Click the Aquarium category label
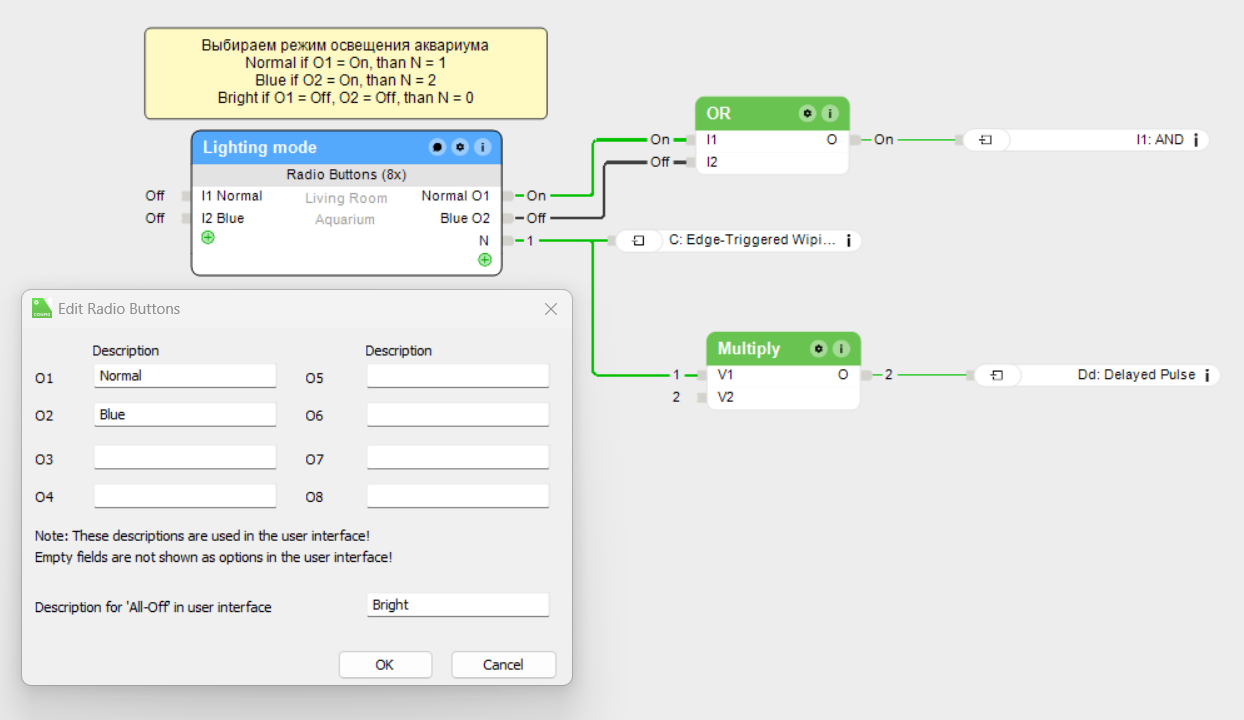The height and width of the screenshot is (720, 1244). click(x=345, y=220)
